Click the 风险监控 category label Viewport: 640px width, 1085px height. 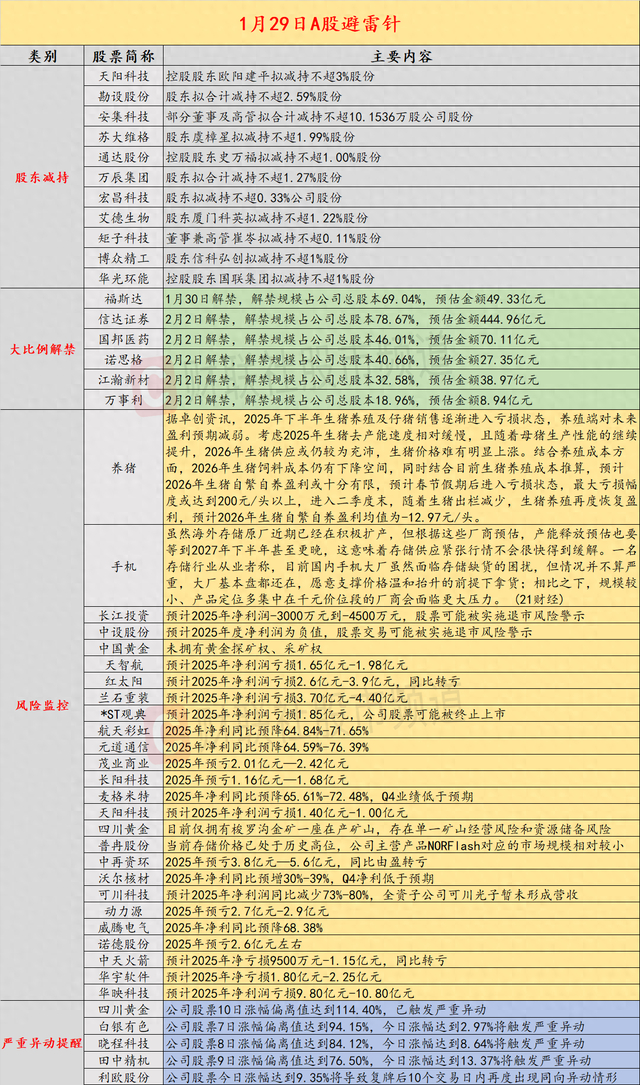42,706
